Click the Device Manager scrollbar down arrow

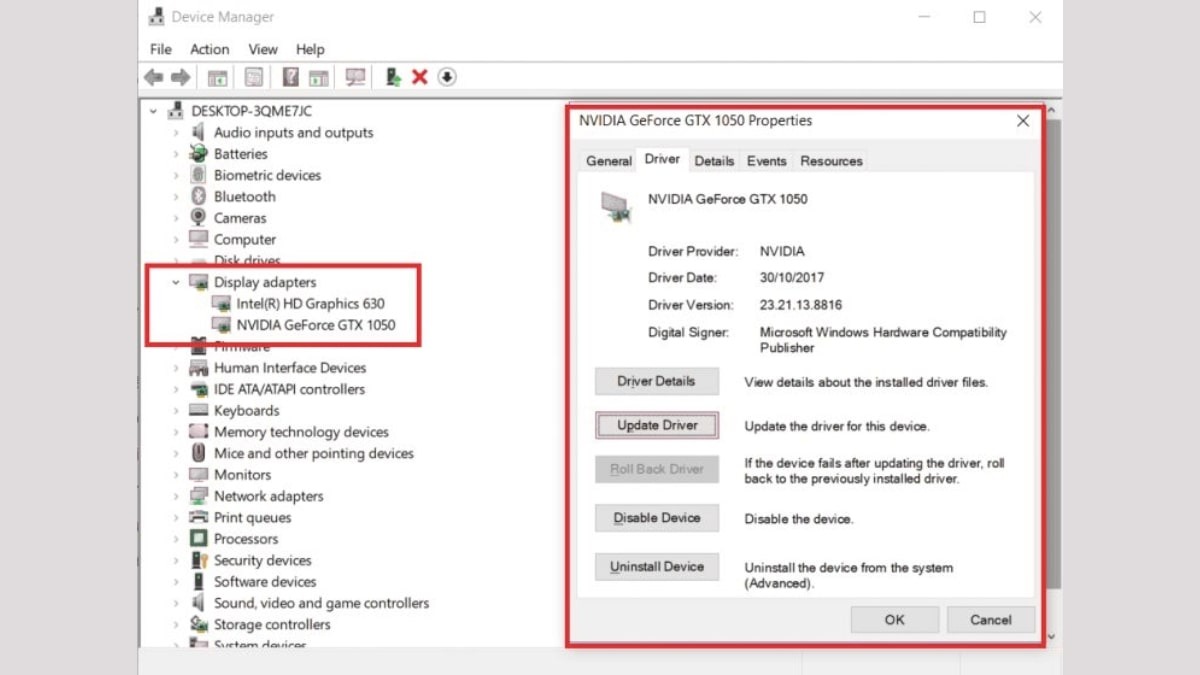(1053, 637)
